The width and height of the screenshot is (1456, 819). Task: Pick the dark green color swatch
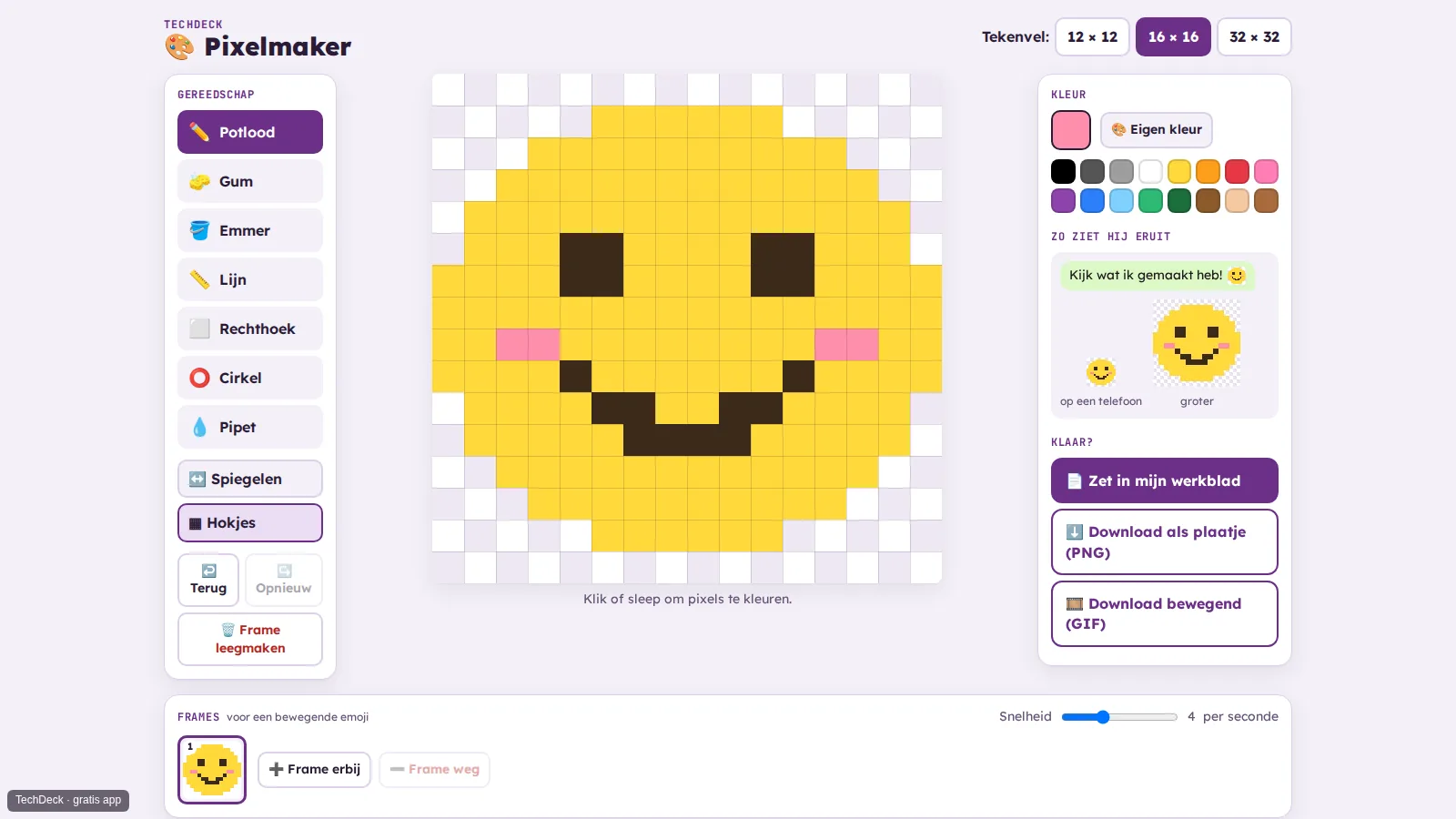(1179, 200)
